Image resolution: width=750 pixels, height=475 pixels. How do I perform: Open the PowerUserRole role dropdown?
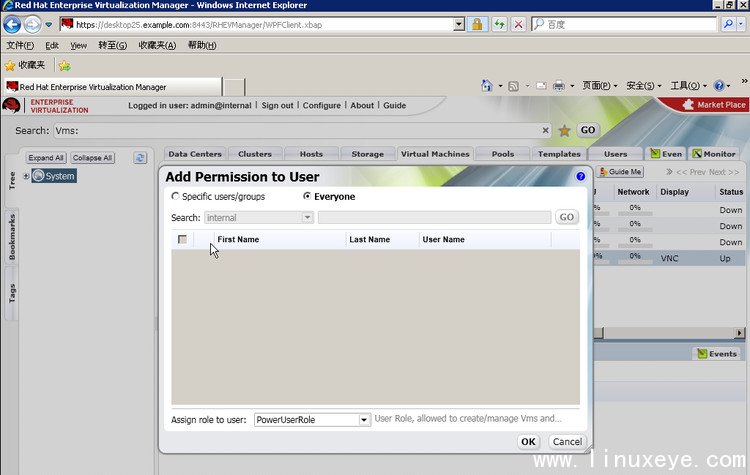coord(364,420)
